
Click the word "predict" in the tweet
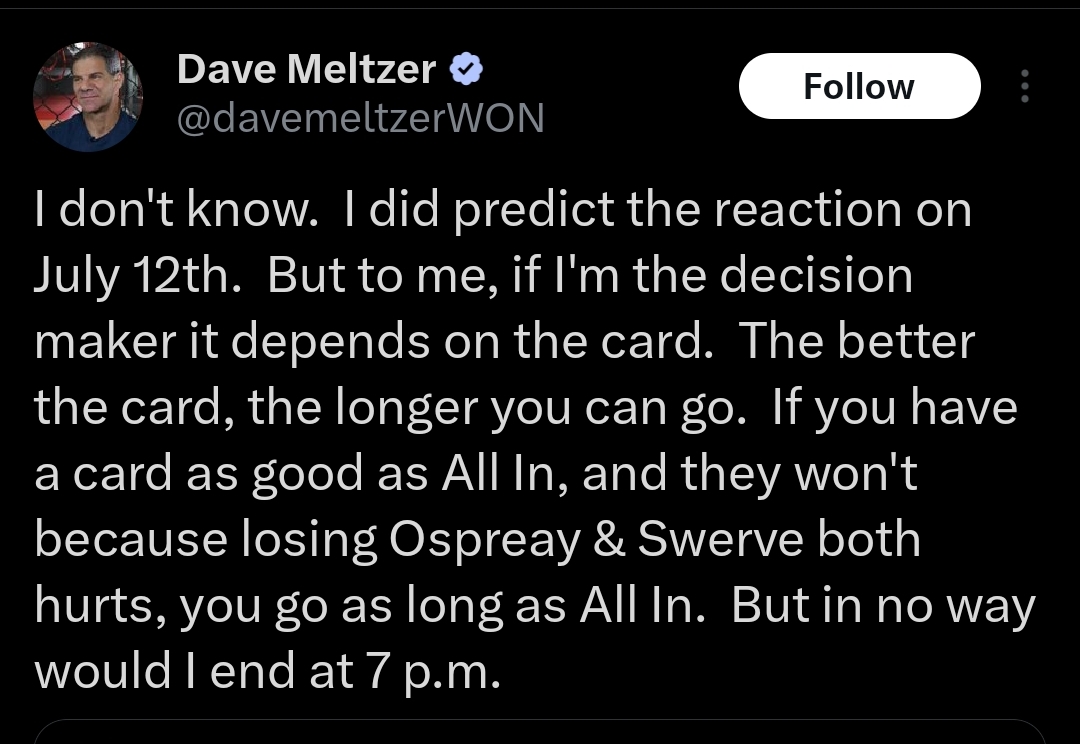[x=534, y=210]
